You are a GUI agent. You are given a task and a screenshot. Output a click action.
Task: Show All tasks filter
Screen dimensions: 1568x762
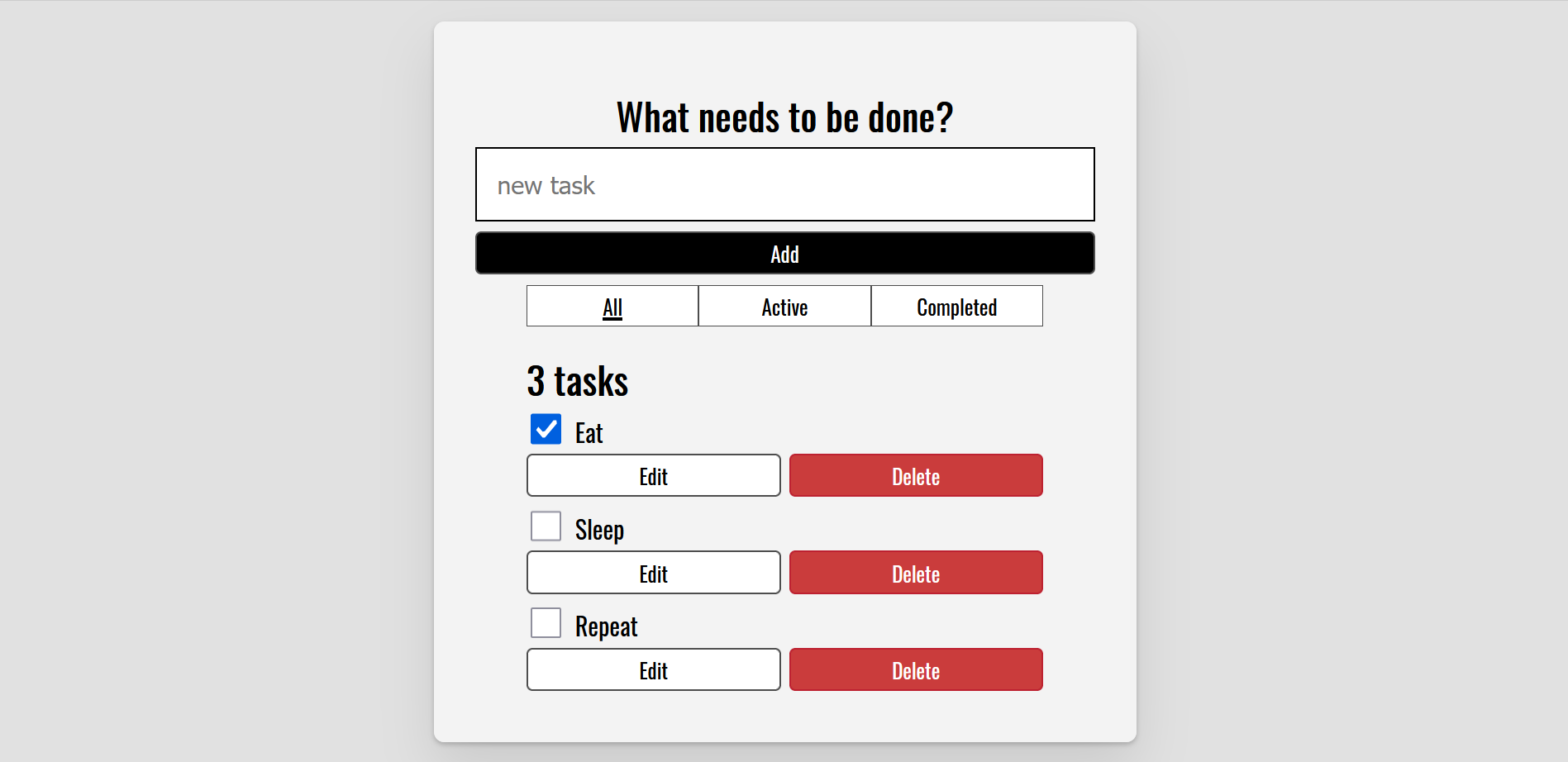coord(612,307)
